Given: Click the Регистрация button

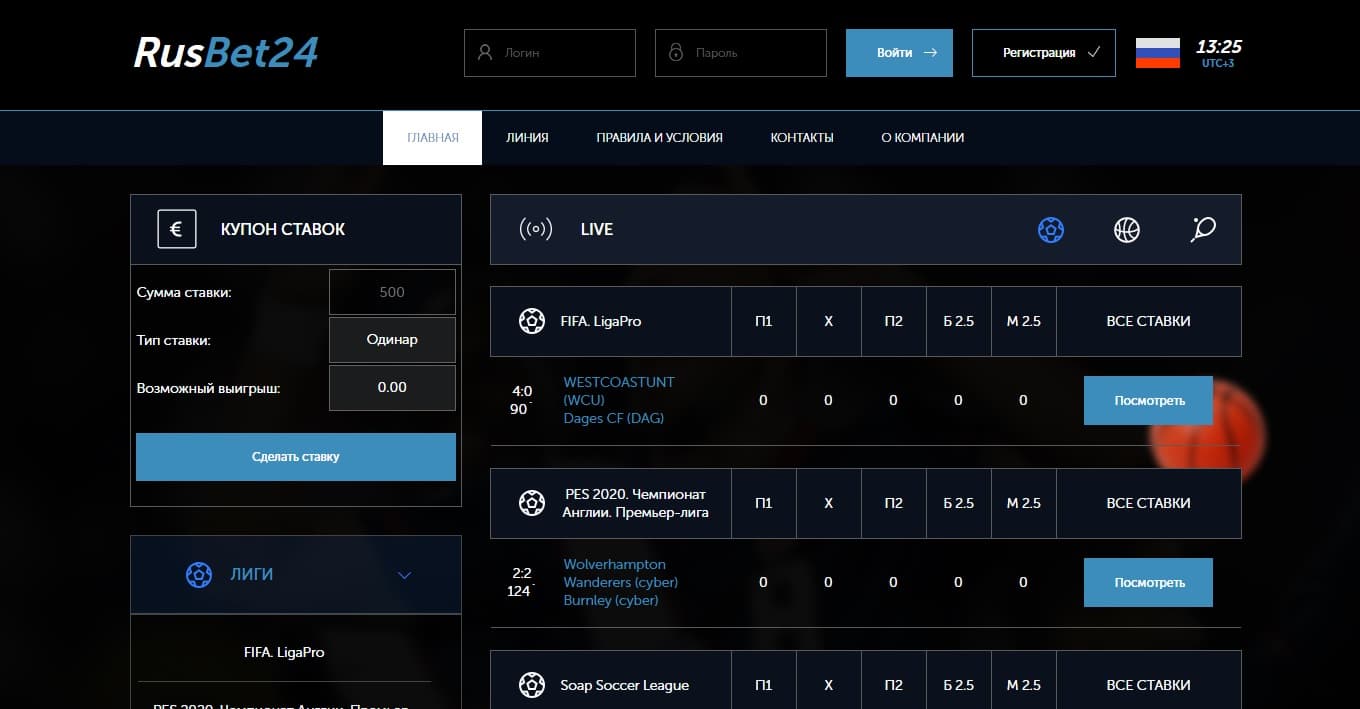Looking at the screenshot, I should [1043, 53].
